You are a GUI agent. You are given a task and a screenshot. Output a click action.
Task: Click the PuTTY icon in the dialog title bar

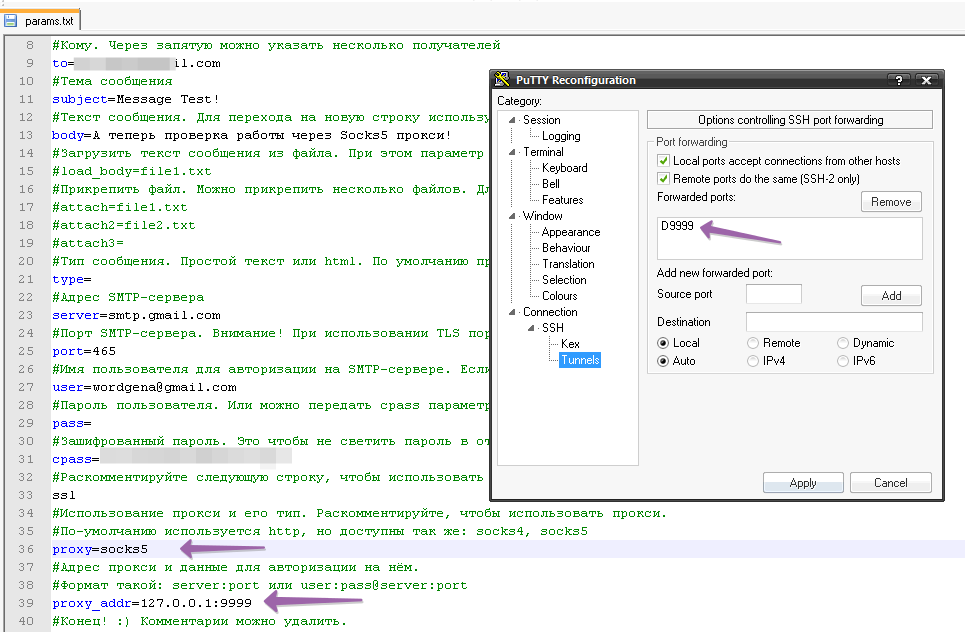502,79
